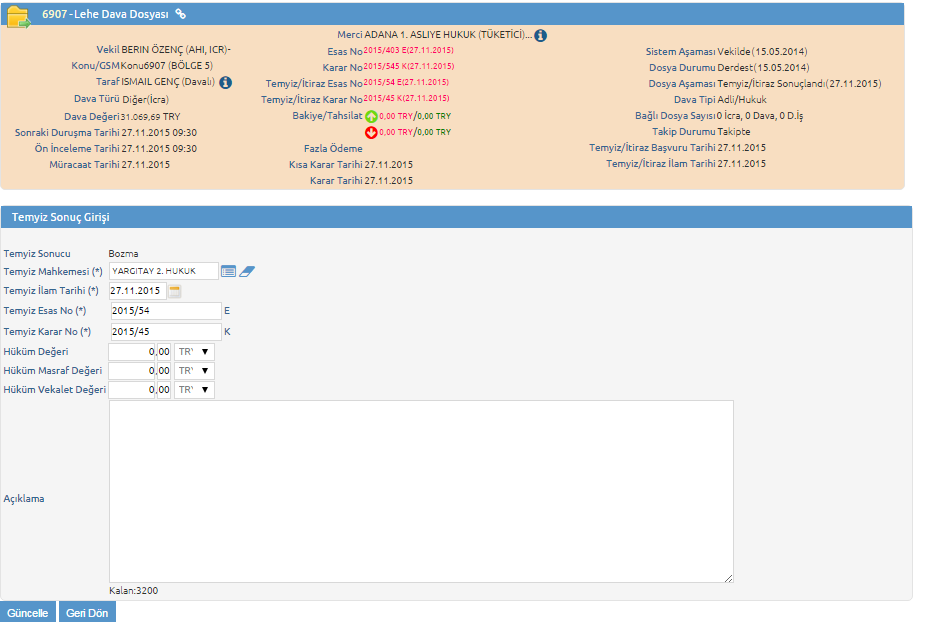Click the red down arrow Tahsilat icon

[371, 132]
